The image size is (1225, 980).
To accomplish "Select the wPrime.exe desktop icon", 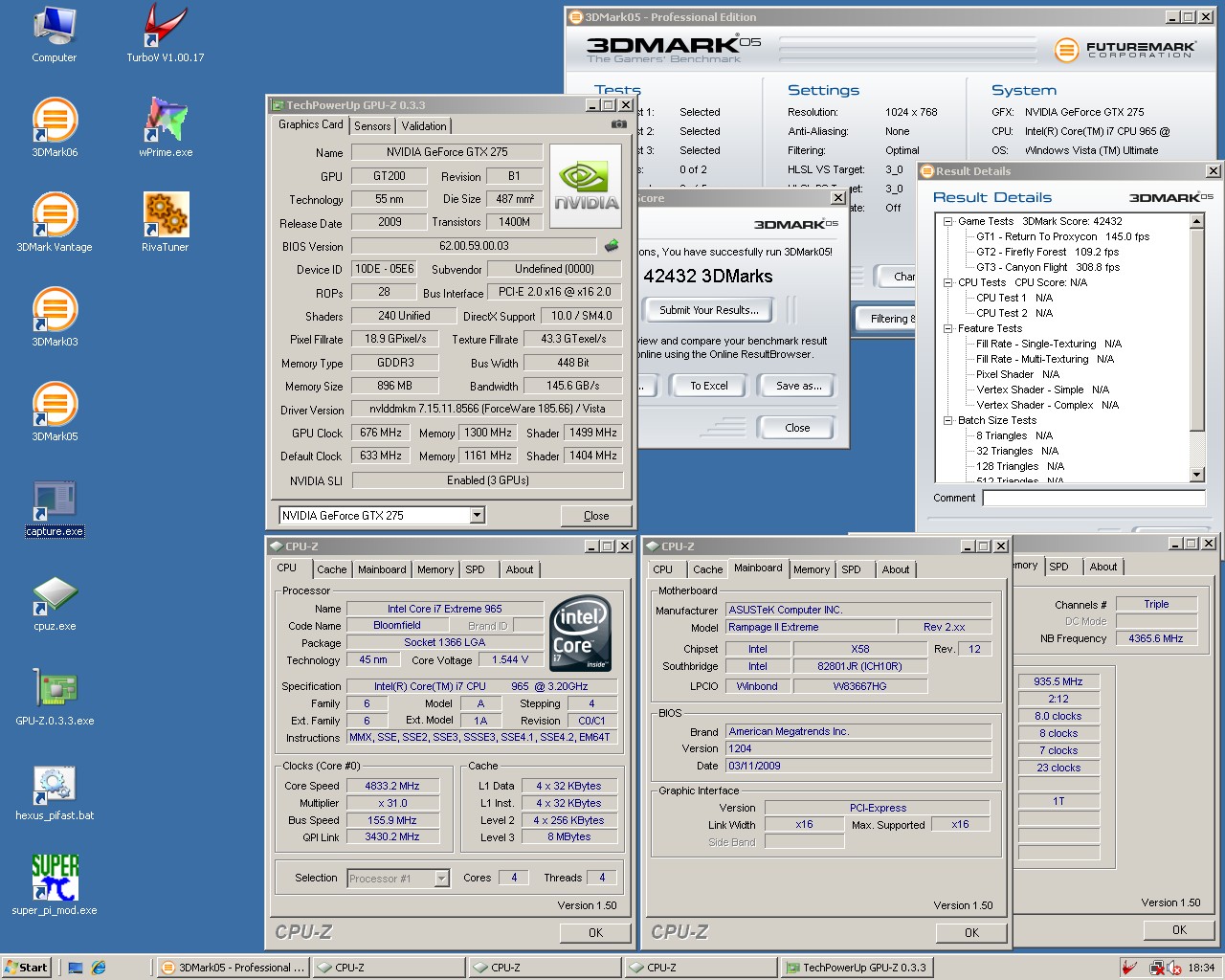I will click(x=166, y=128).
